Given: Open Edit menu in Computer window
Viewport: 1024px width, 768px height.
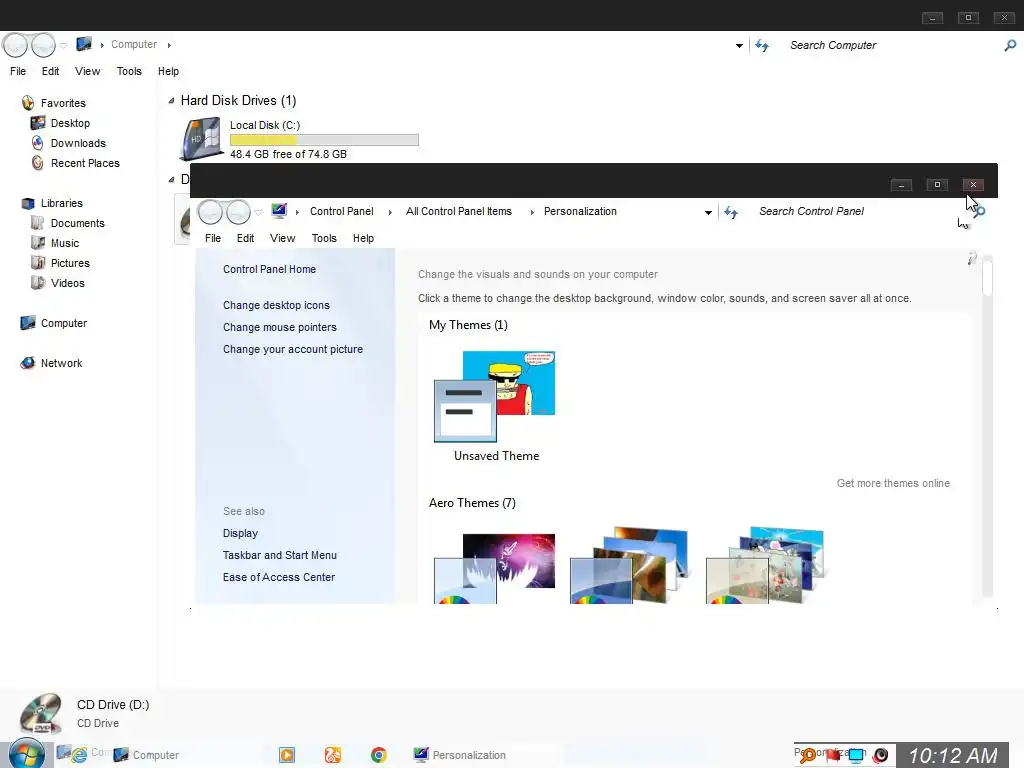Looking at the screenshot, I should coord(50,71).
